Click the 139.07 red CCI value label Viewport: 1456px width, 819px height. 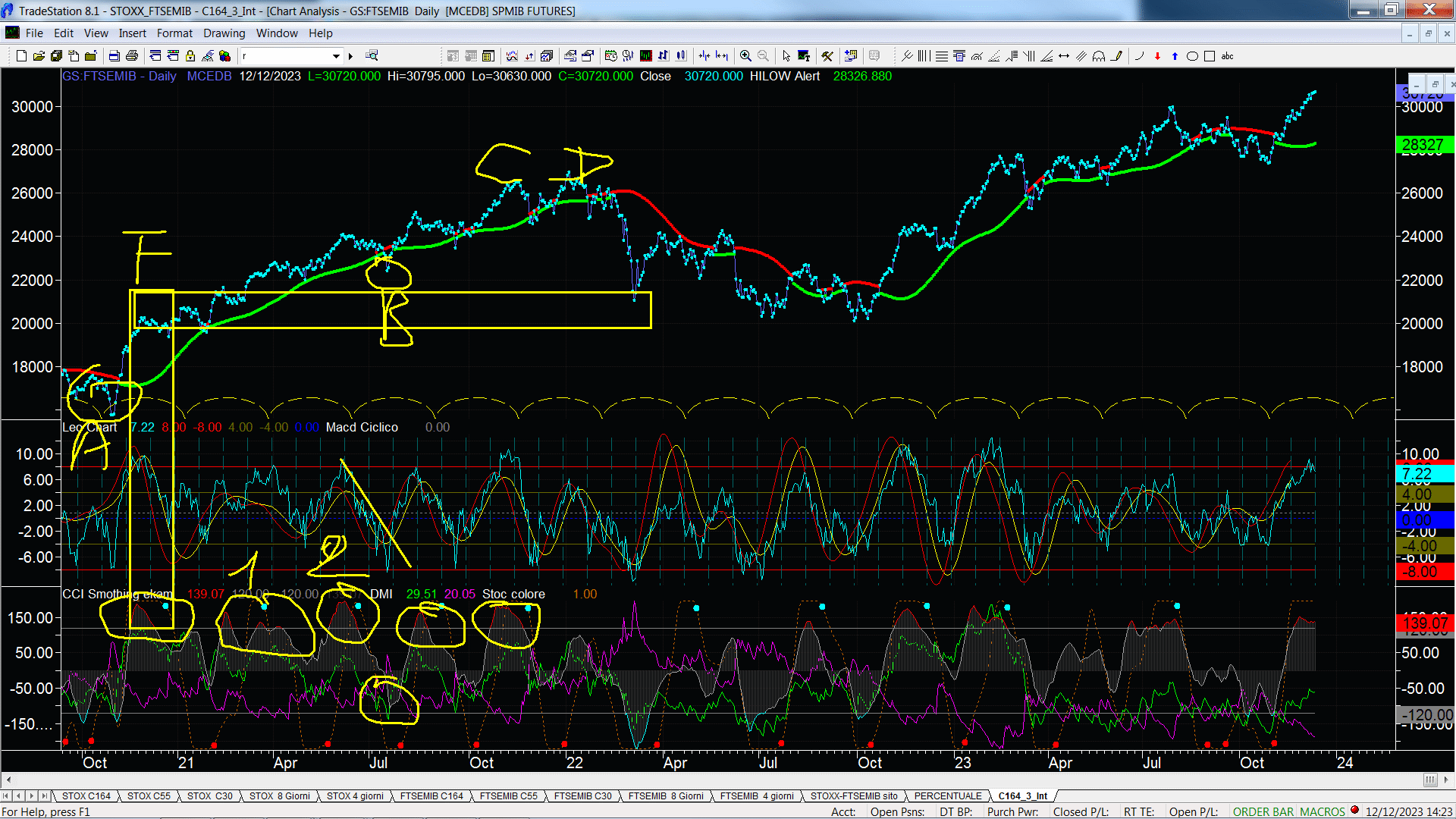1424,623
